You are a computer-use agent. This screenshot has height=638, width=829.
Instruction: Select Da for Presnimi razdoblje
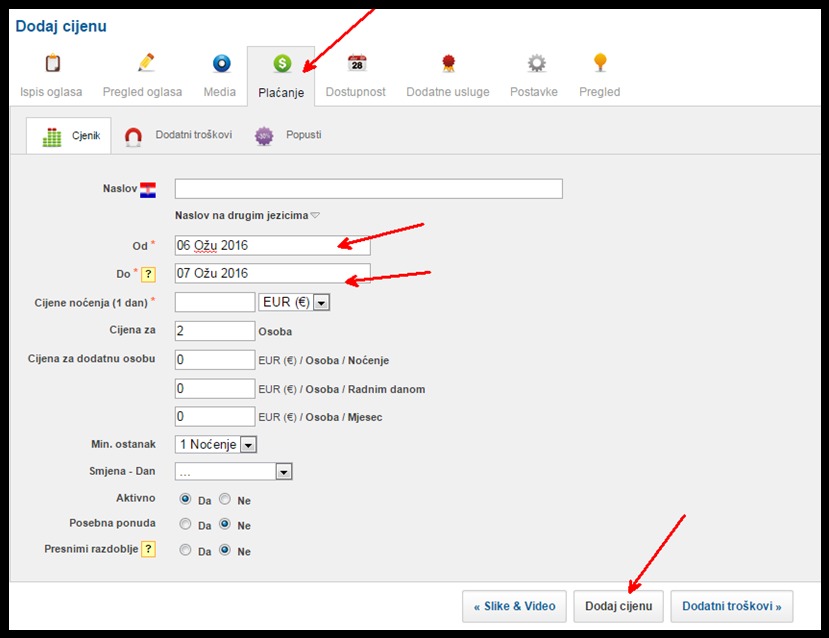tap(185, 550)
